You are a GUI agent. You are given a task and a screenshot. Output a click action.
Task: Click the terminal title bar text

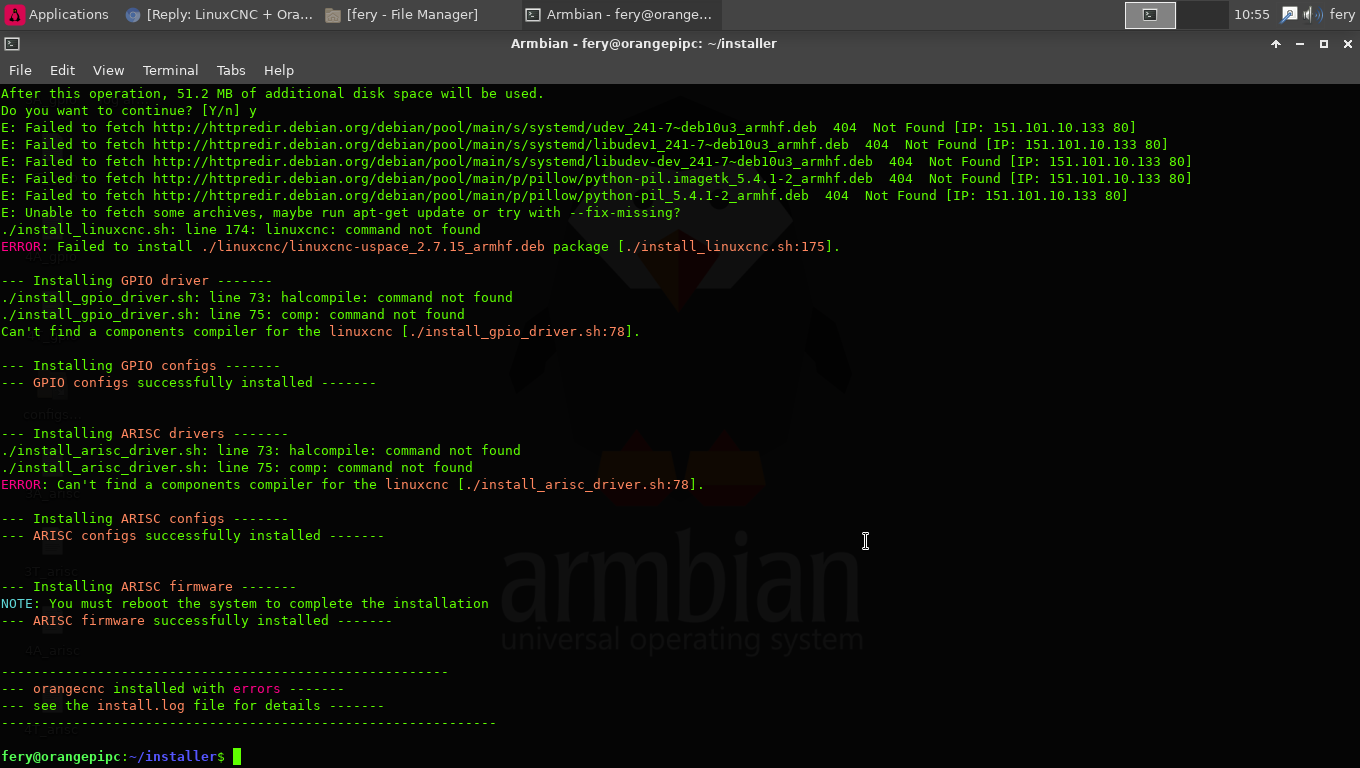(x=643, y=44)
